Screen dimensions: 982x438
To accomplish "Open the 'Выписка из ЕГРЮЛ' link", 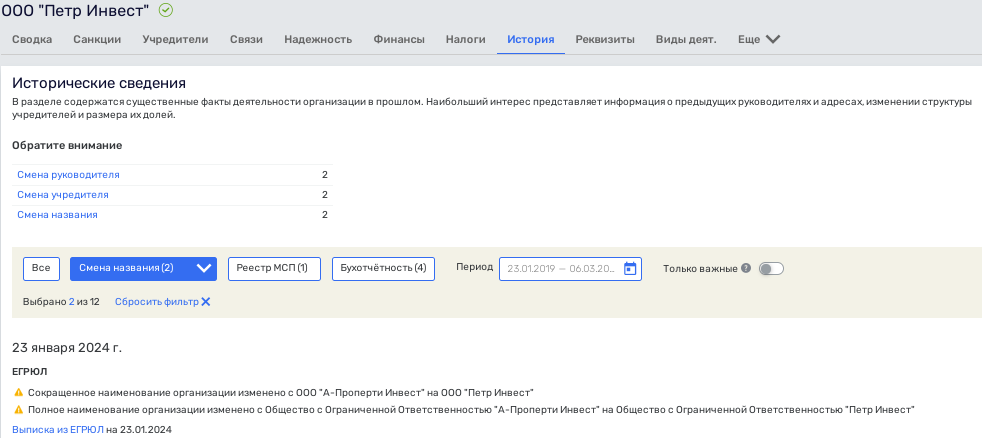I will point(57,430).
